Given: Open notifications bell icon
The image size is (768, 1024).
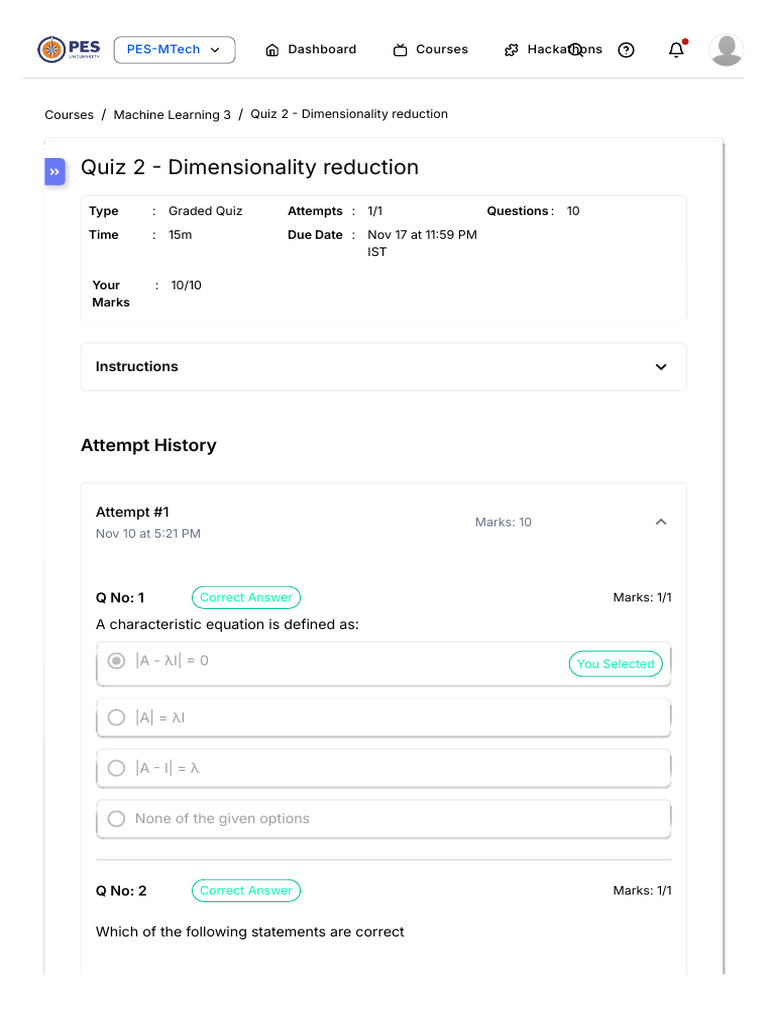Looking at the screenshot, I should pyautogui.click(x=677, y=50).
